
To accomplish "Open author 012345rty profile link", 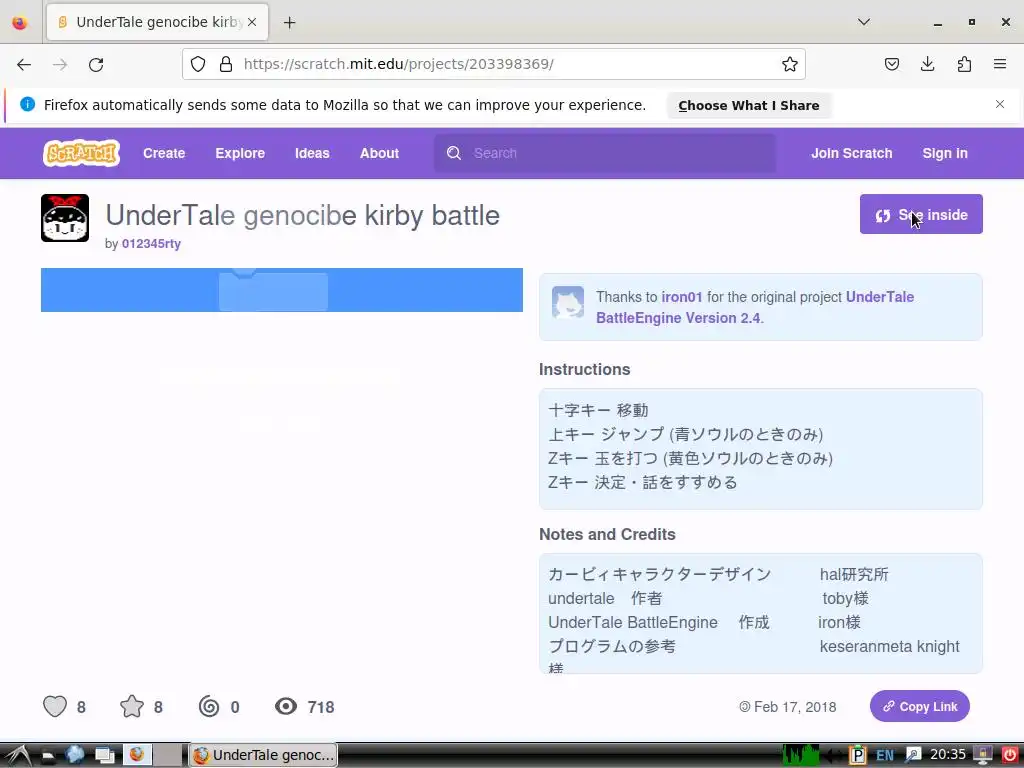I will [x=152, y=244].
